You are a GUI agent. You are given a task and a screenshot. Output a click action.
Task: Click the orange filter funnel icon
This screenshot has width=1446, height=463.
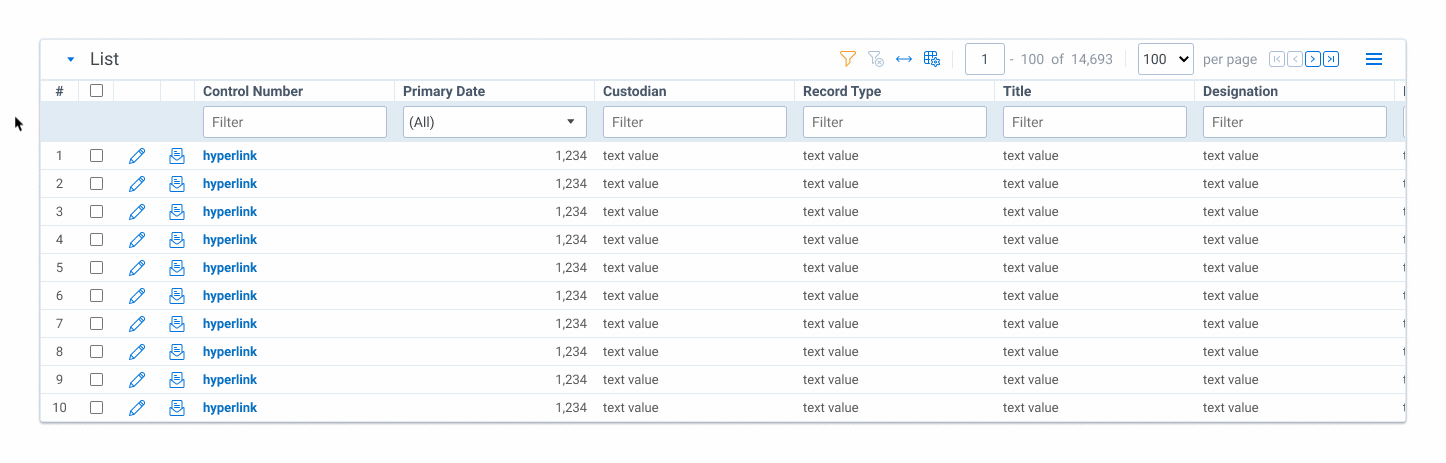point(848,59)
